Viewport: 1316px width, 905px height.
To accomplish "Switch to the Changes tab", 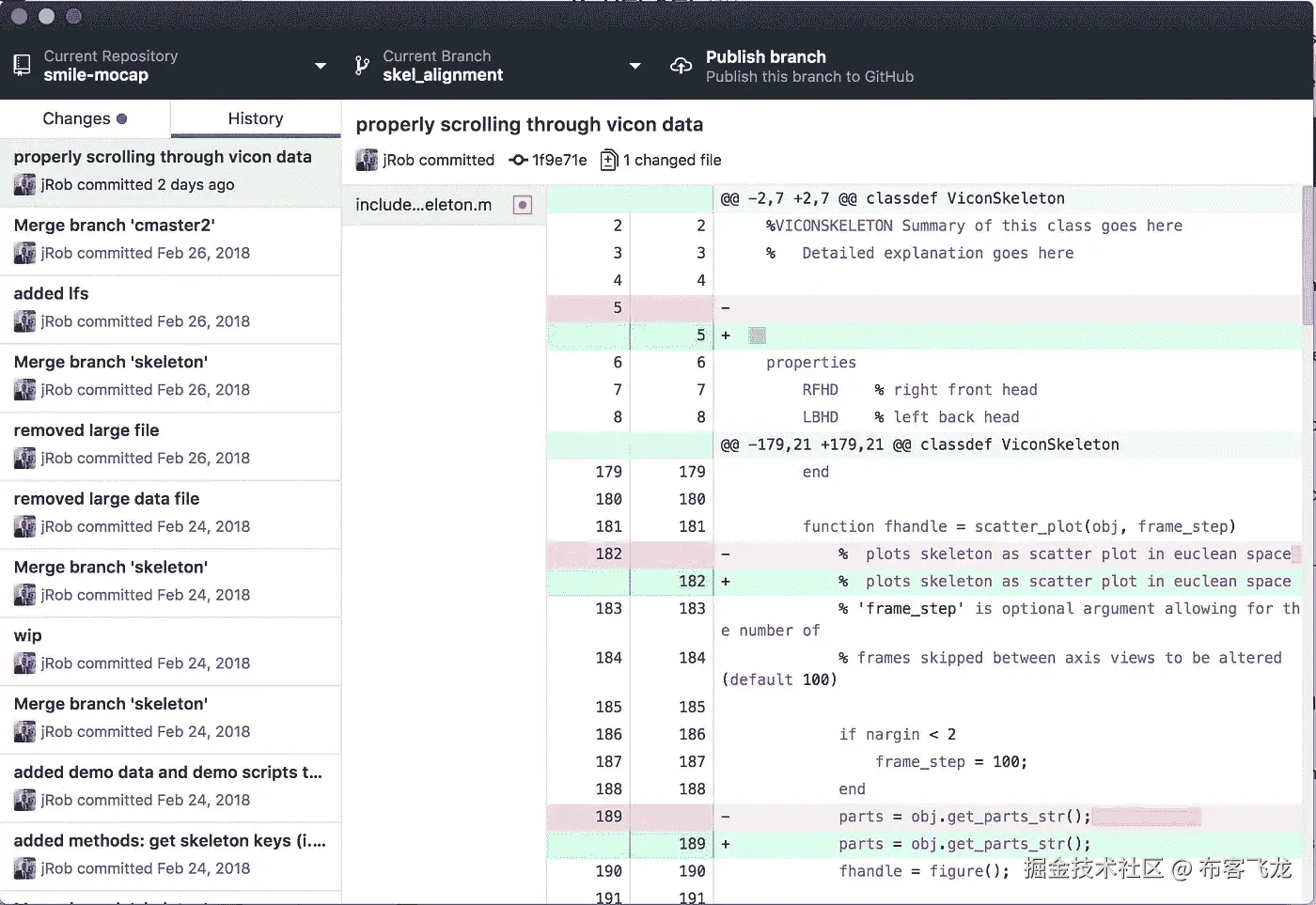I will click(85, 118).
